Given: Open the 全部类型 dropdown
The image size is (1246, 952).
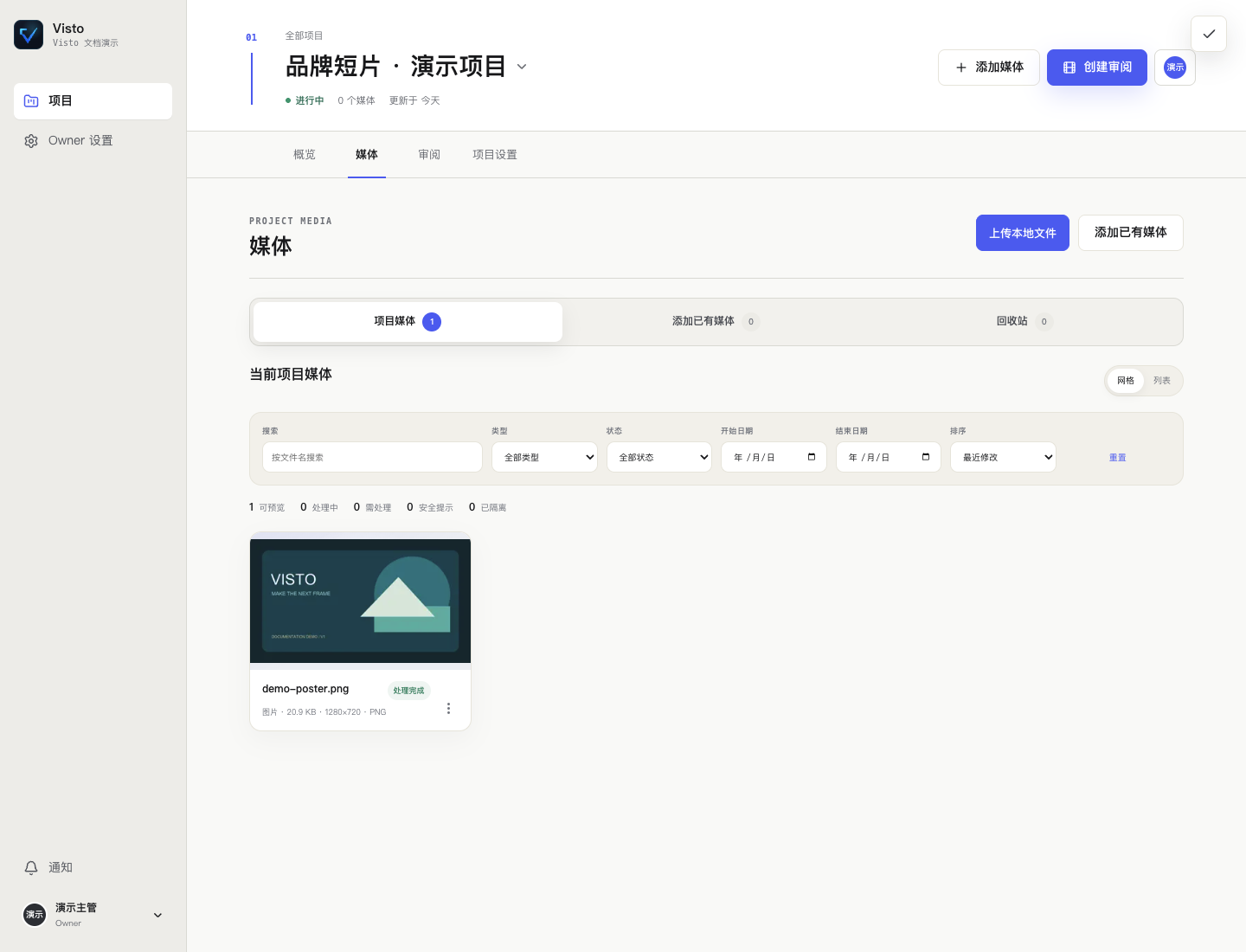Looking at the screenshot, I should click(x=544, y=457).
